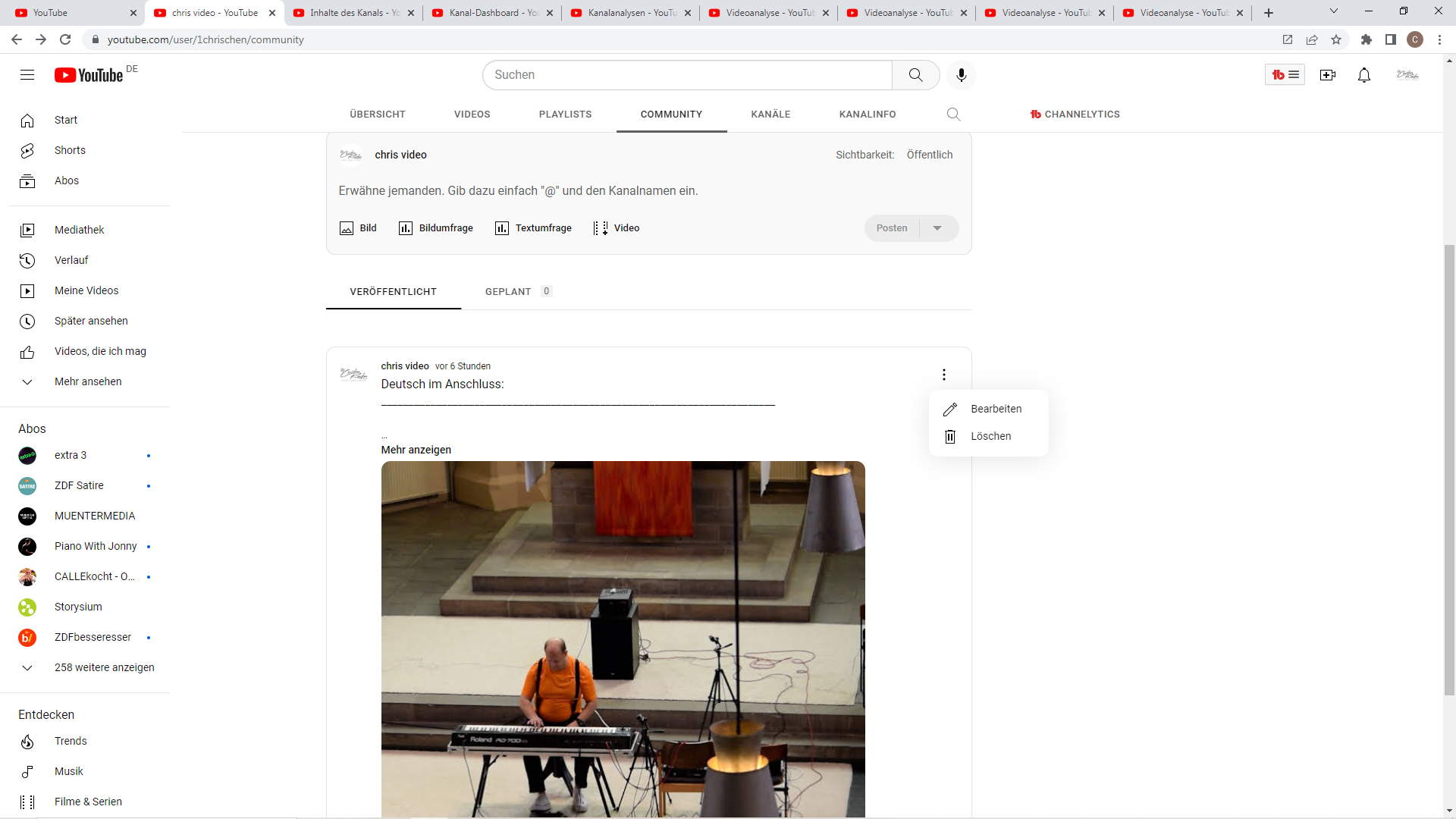1456x819 pixels.
Task: Click Mehr anzeigen on the post
Action: point(416,450)
